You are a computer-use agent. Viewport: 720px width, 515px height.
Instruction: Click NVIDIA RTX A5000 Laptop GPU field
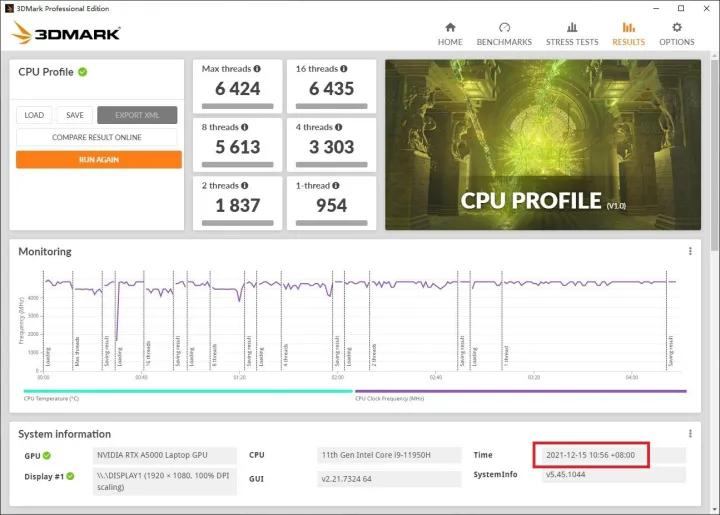(x=164, y=455)
